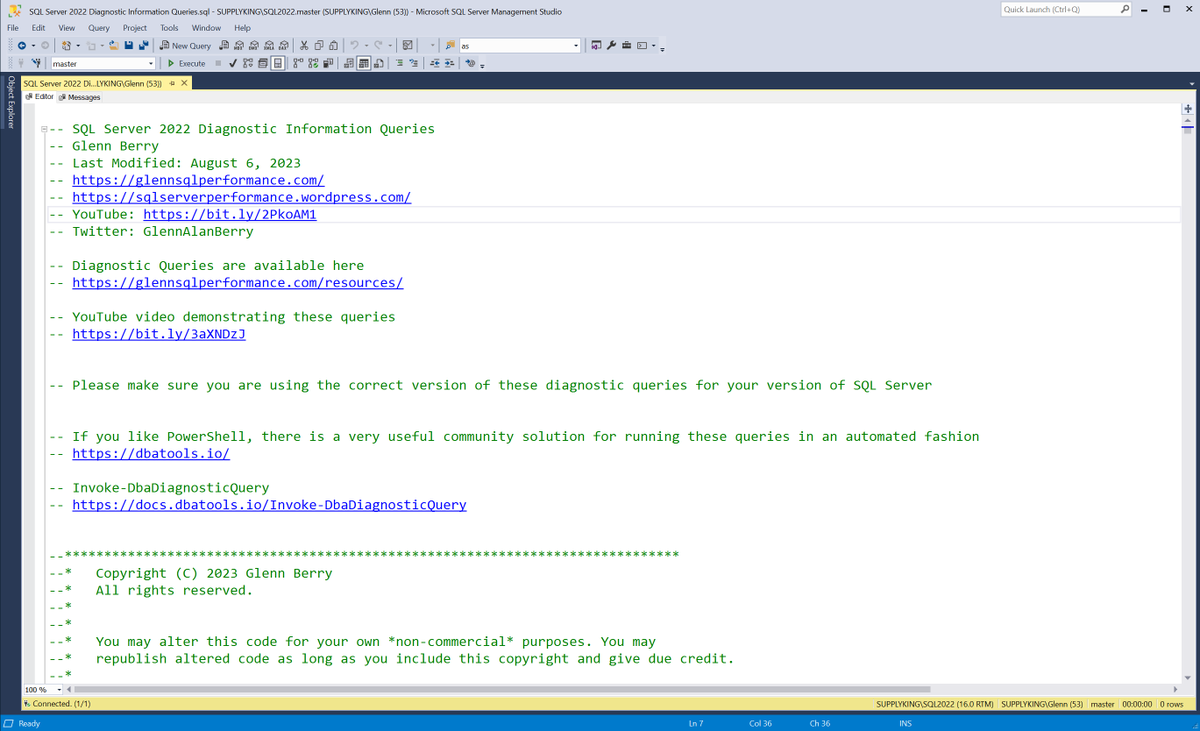Screen dimensions: 1200x731
Task: Open the zoom percentage dropdown showing 100%
Action: click(42, 689)
